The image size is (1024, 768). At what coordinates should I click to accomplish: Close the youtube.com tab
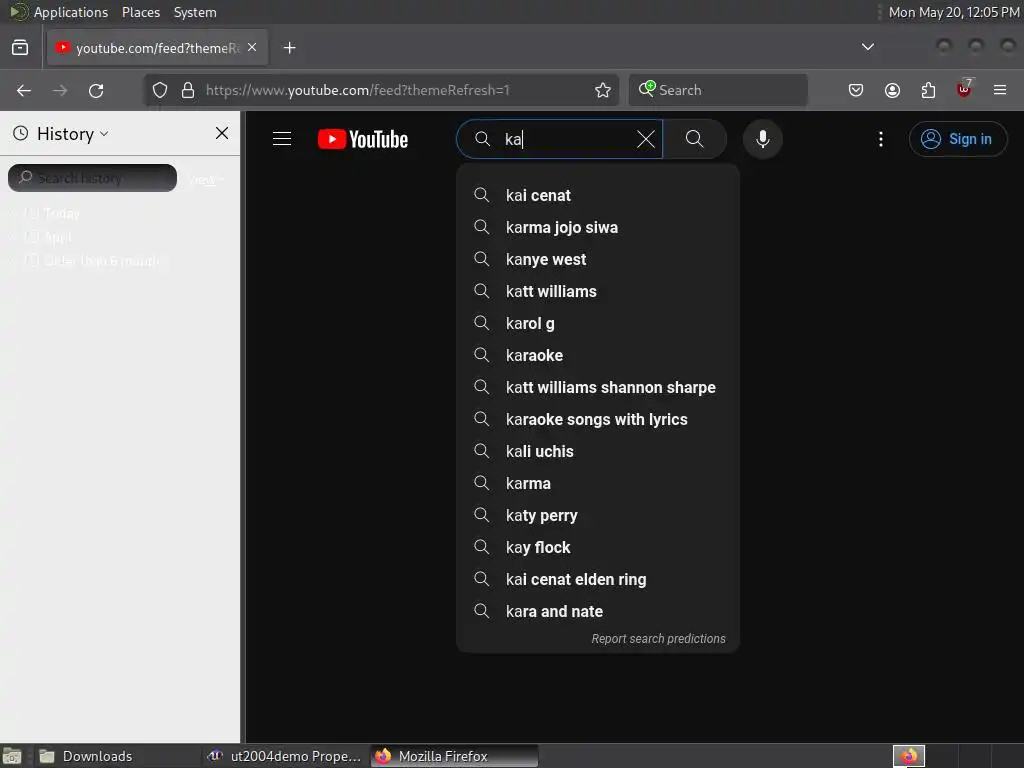click(x=252, y=47)
